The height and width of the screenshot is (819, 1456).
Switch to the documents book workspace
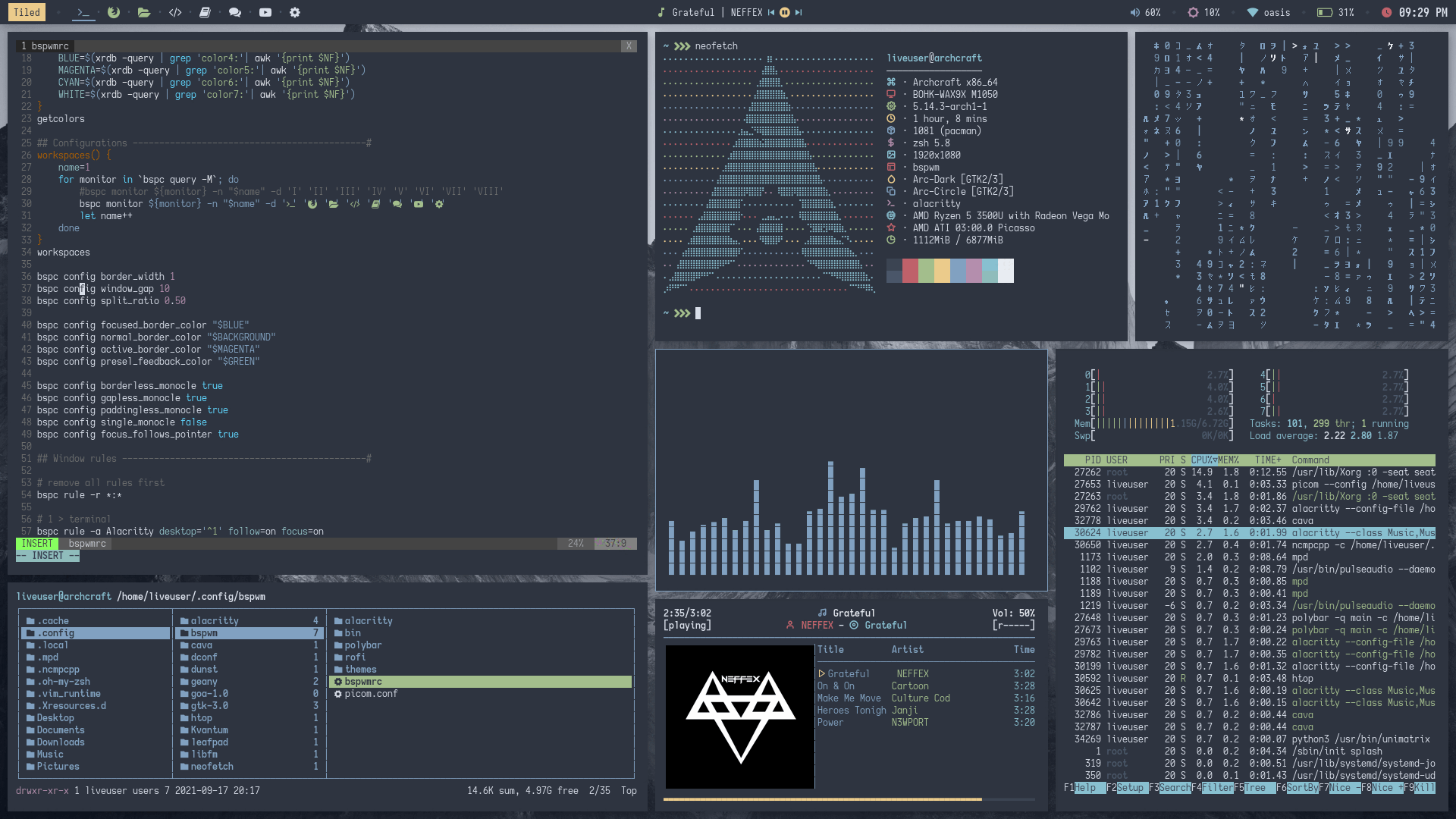click(x=205, y=12)
